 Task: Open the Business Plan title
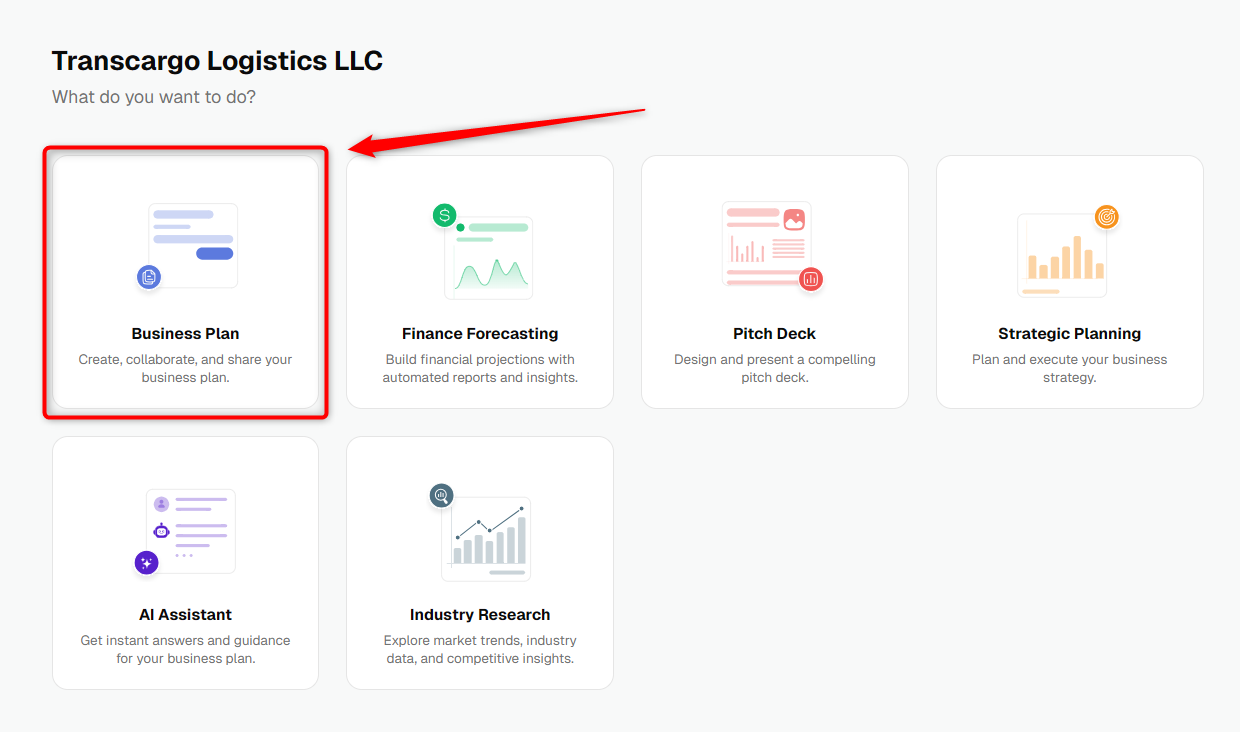(185, 334)
